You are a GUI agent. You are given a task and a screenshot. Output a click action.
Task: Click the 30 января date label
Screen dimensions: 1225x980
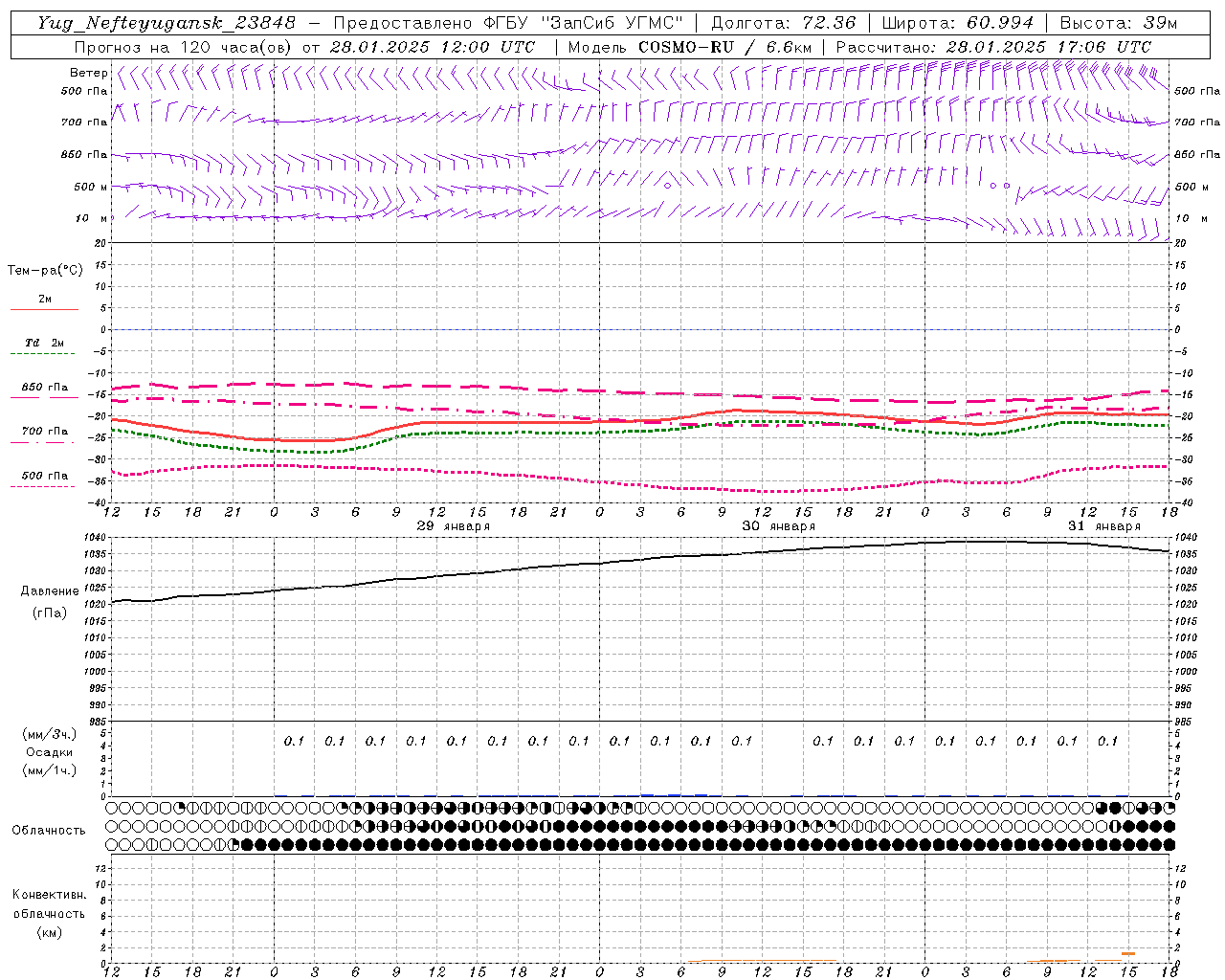coord(779,526)
